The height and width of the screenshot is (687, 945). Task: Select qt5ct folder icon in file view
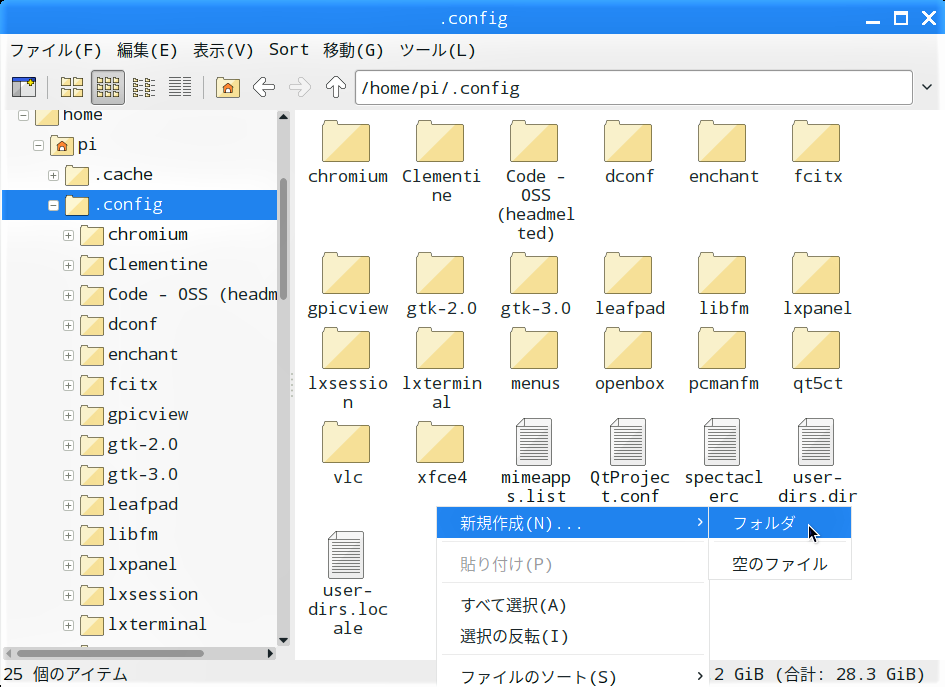(x=816, y=348)
